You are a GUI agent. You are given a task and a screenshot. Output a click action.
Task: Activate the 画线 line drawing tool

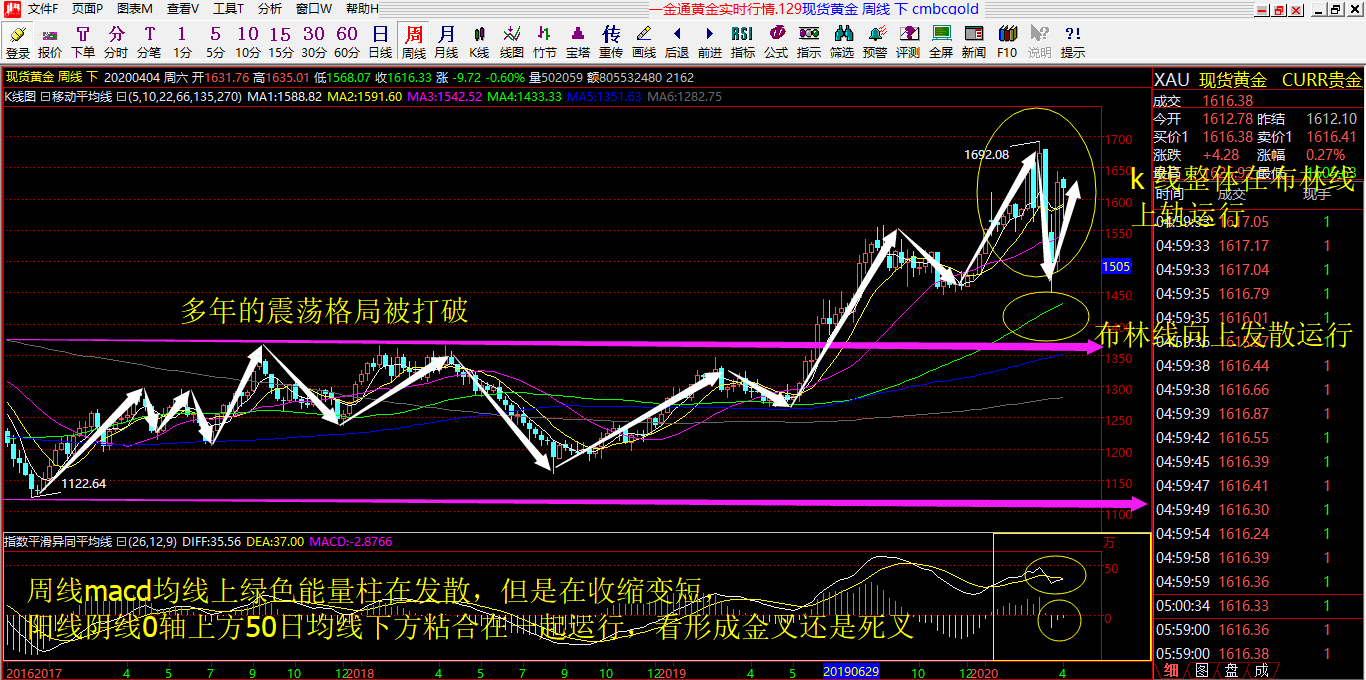(x=644, y=42)
